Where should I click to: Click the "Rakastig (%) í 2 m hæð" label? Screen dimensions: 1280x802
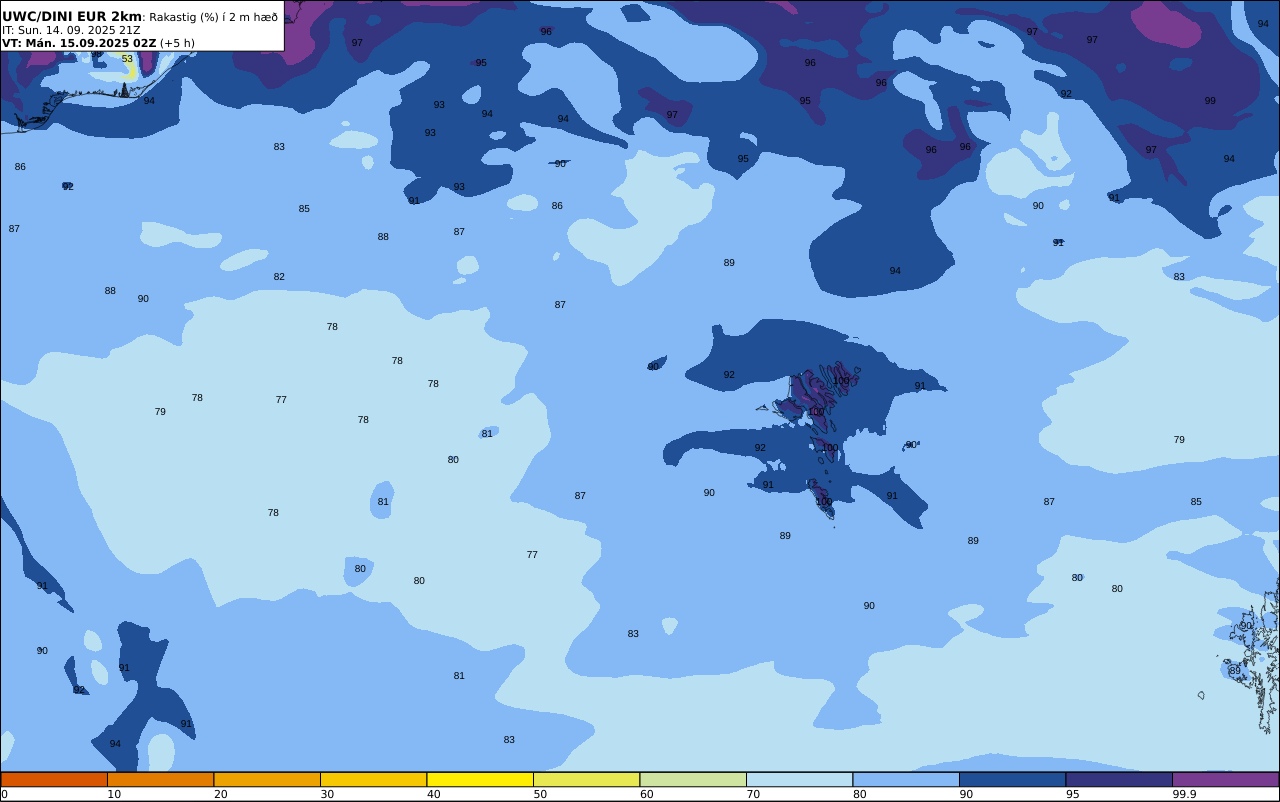214,17
